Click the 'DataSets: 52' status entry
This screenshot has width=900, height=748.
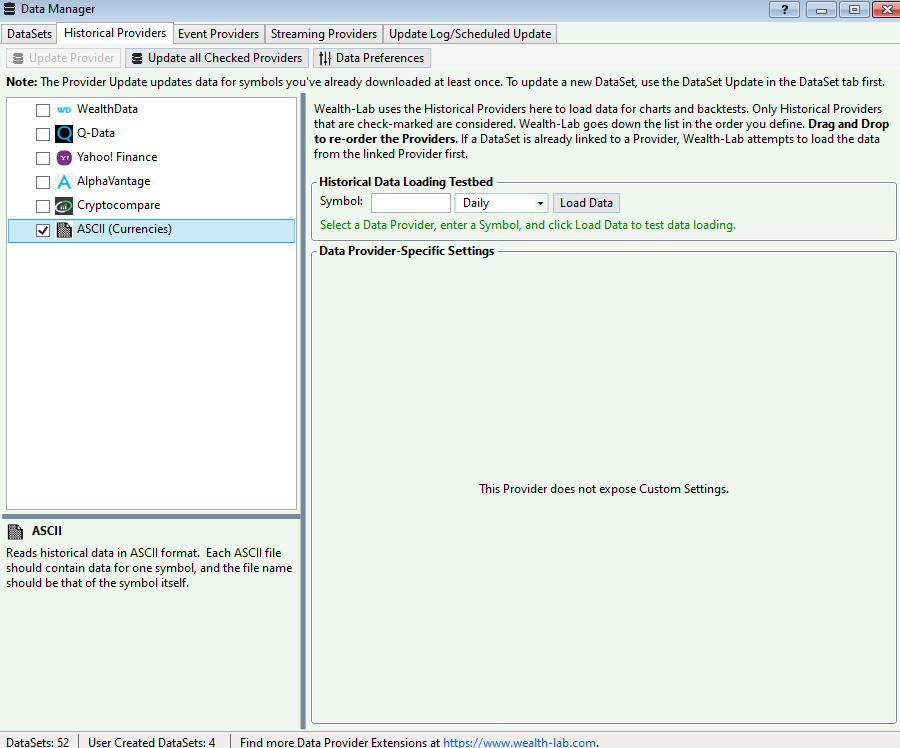pos(37,742)
